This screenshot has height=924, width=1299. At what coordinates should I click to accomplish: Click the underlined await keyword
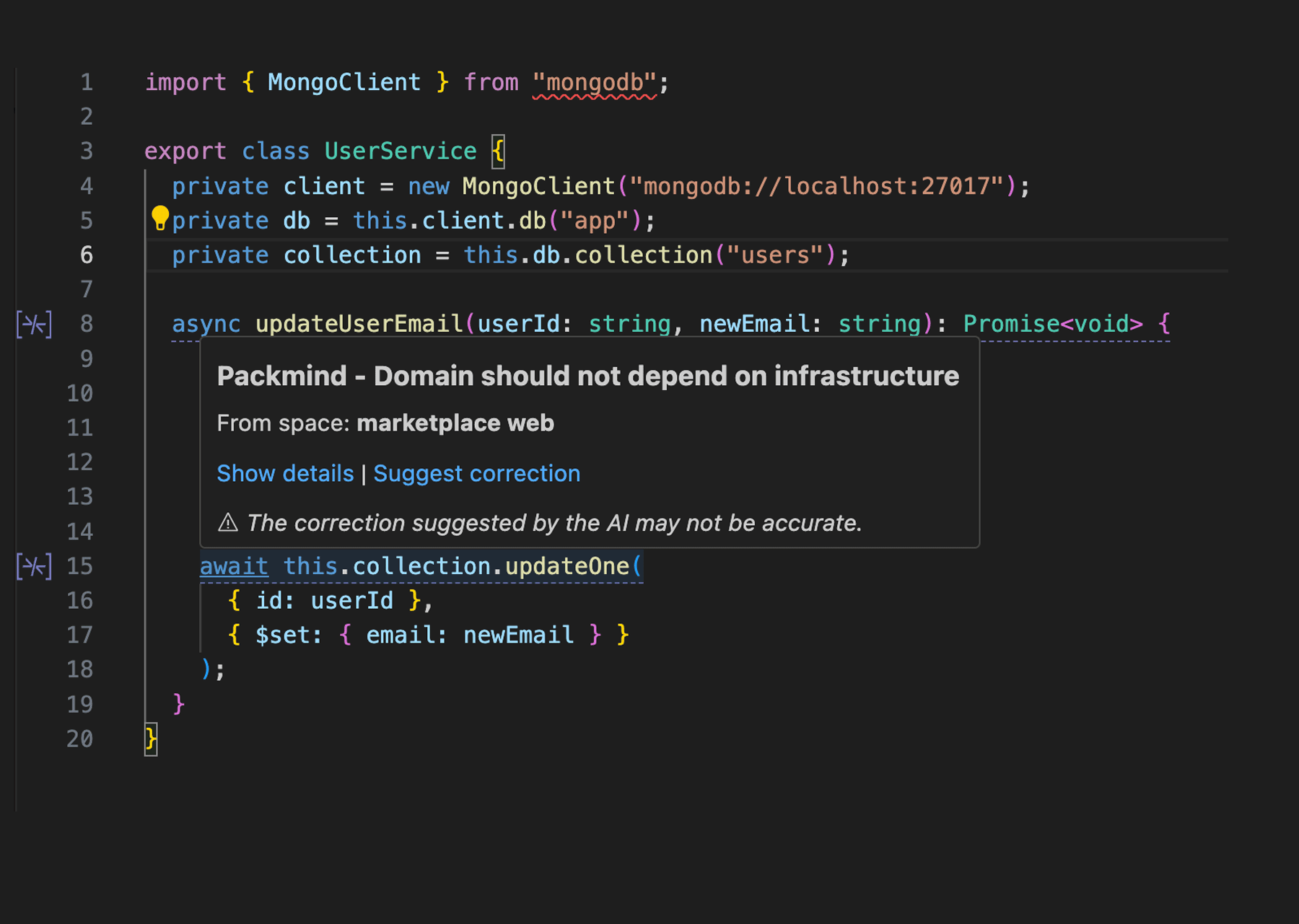point(234,566)
